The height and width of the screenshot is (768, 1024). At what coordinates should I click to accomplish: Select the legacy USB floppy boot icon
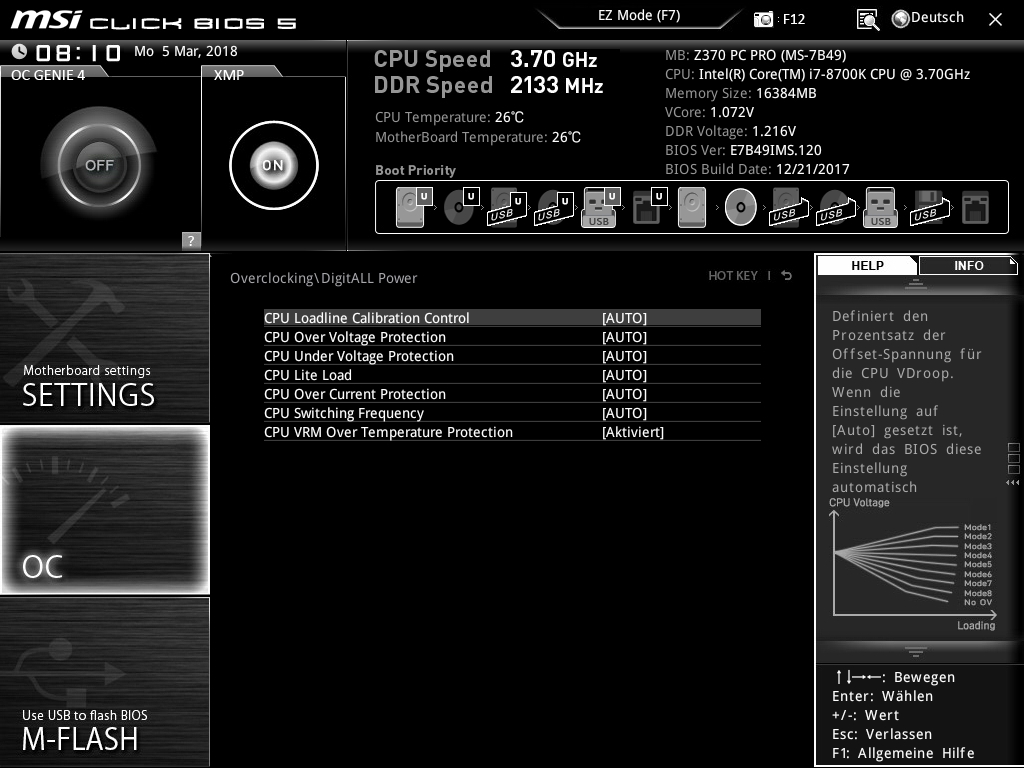[x=930, y=207]
